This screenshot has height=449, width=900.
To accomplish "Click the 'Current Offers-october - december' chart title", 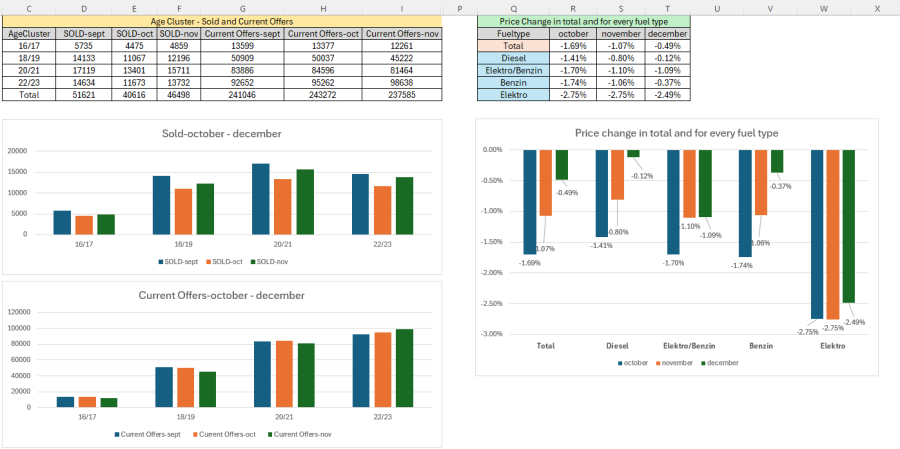I will (x=221, y=295).
